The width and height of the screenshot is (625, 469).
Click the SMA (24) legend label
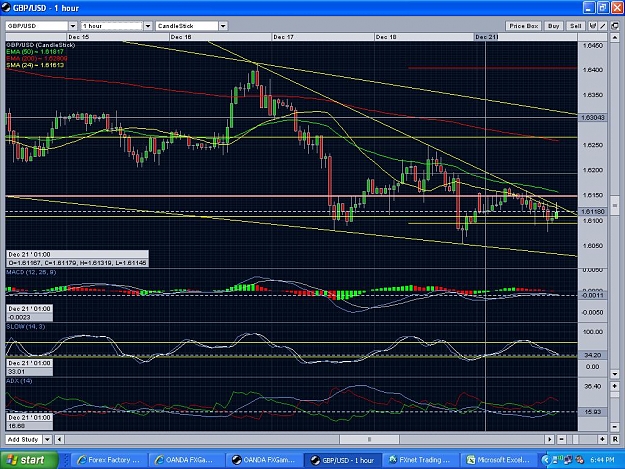(35, 65)
